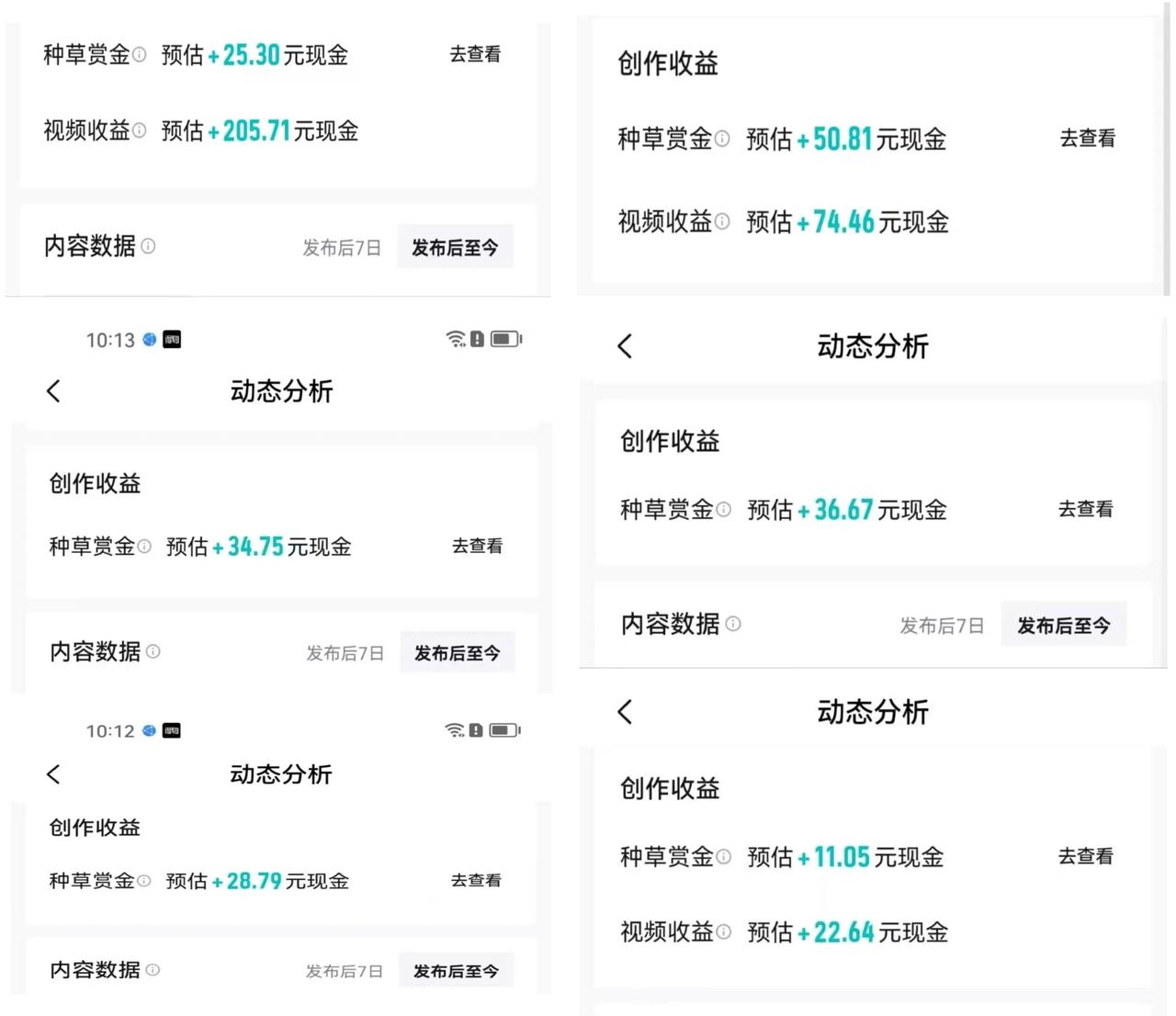The height and width of the screenshot is (1016, 1176).
Task: Tap info icon beside 种草赏金 with 25.30 amount
Action: click(x=140, y=55)
